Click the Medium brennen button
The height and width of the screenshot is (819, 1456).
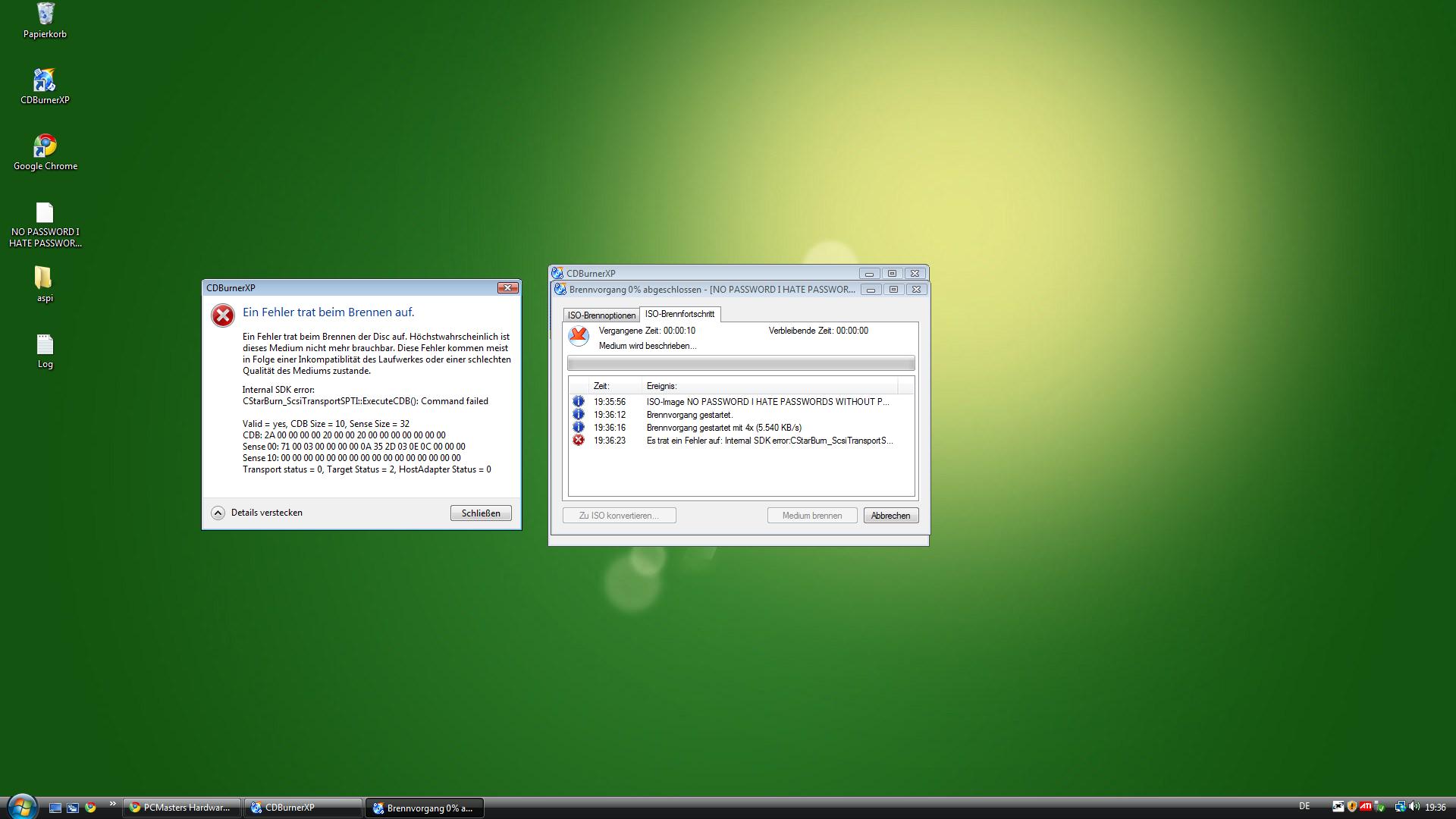[812, 516]
